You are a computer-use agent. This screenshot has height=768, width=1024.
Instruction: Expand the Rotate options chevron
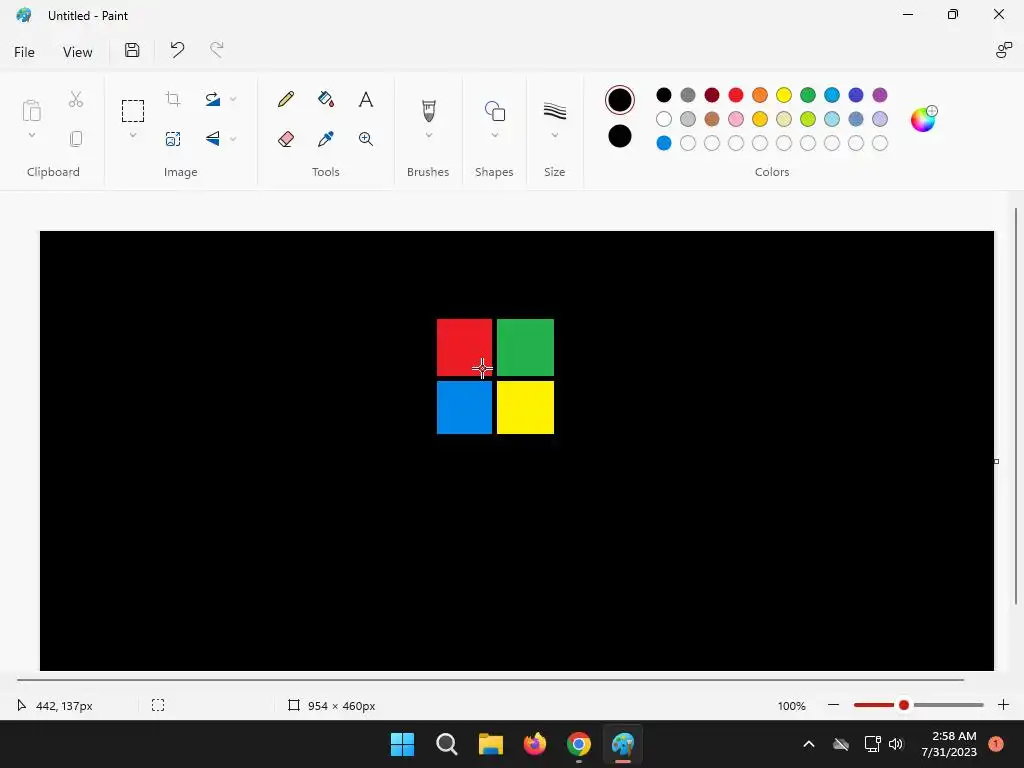[233, 99]
